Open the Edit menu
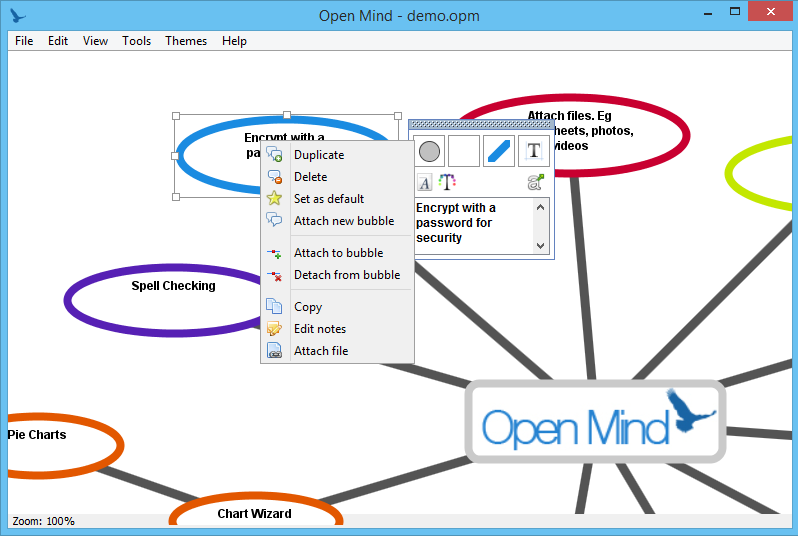 coord(58,41)
